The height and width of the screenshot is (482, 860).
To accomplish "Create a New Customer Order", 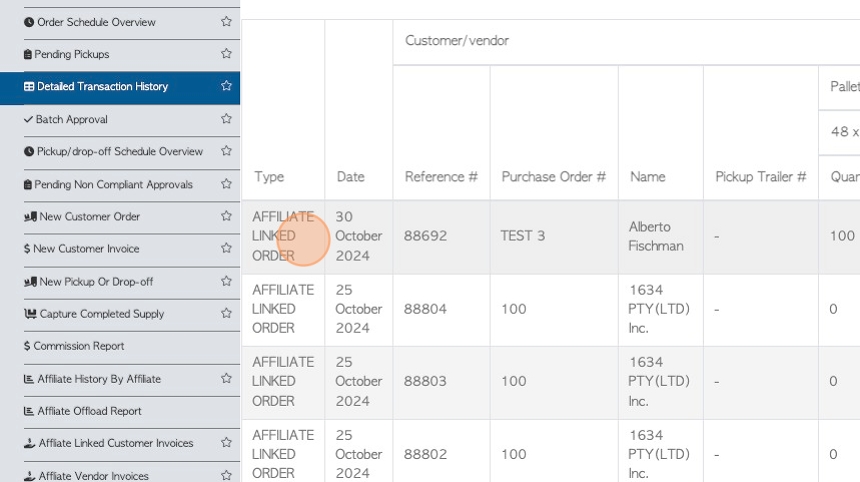I will coord(89,217).
